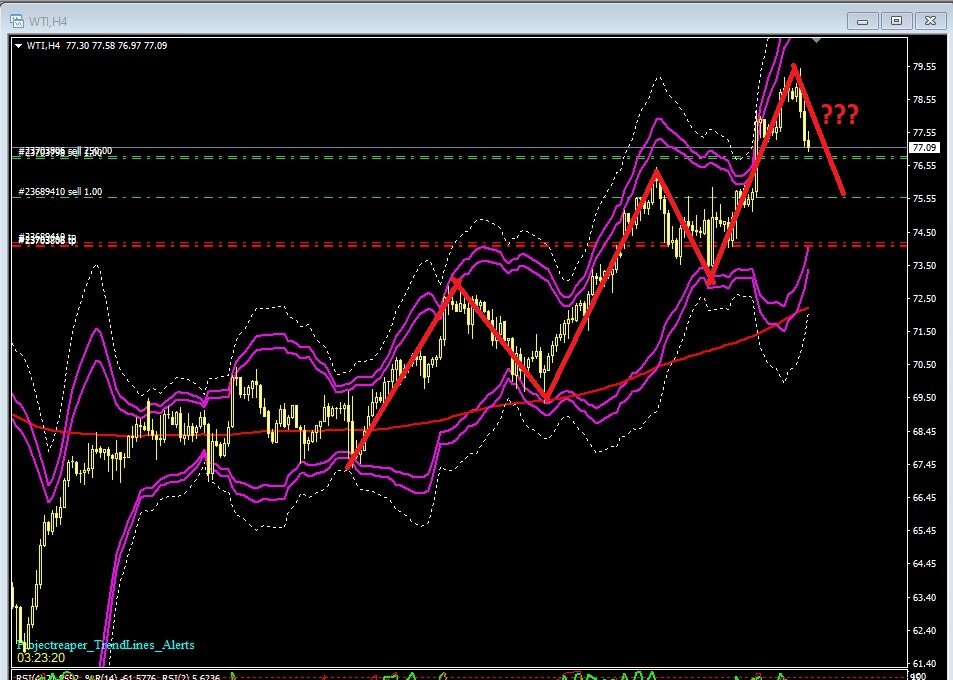This screenshot has height=680, width=953.
Task: Click the 72.50 price scale label
Action: pos(924,298)
